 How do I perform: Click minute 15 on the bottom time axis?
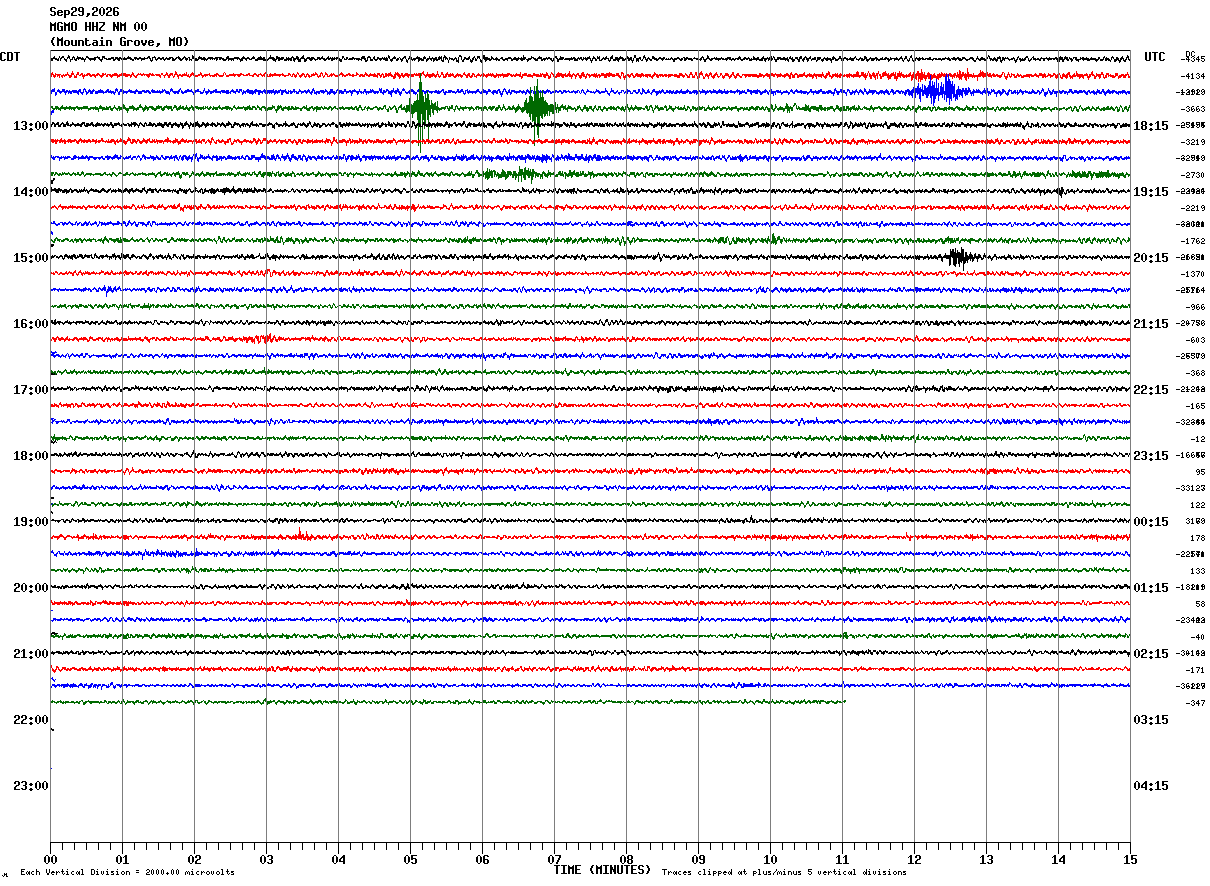tap(1130, 859)
